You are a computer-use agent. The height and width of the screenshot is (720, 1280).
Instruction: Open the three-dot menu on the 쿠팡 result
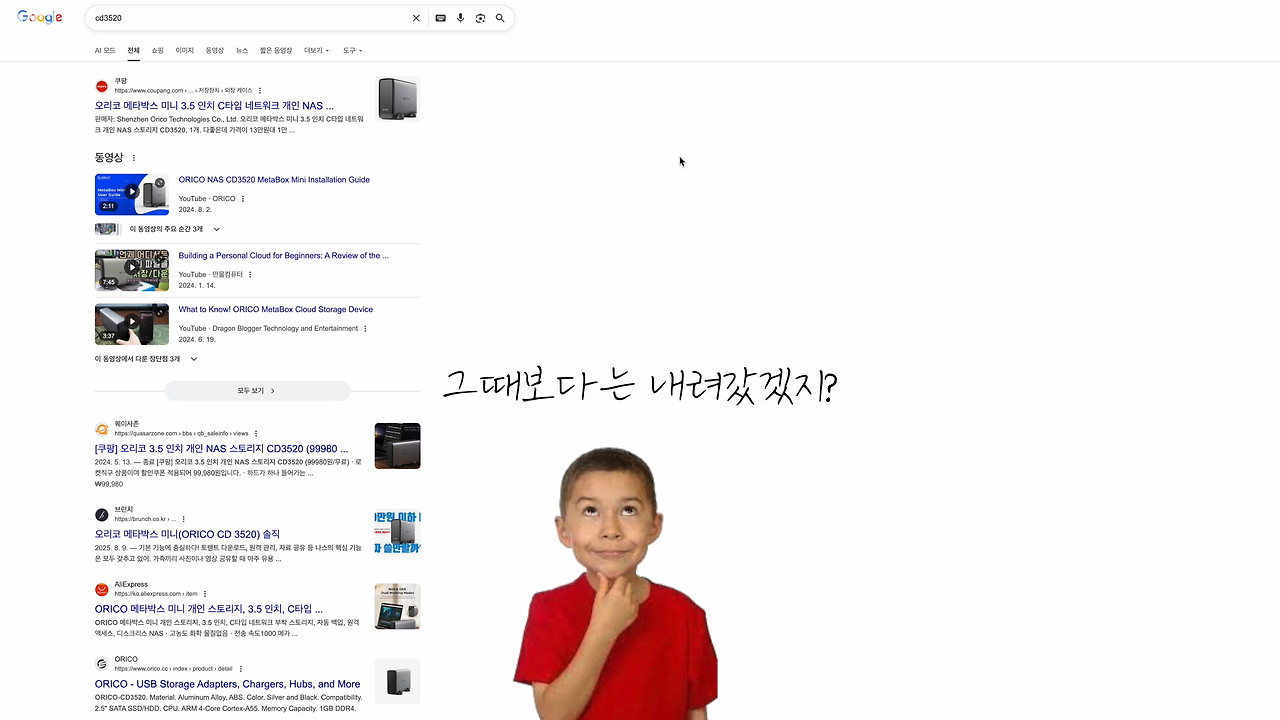pos(260,90)
